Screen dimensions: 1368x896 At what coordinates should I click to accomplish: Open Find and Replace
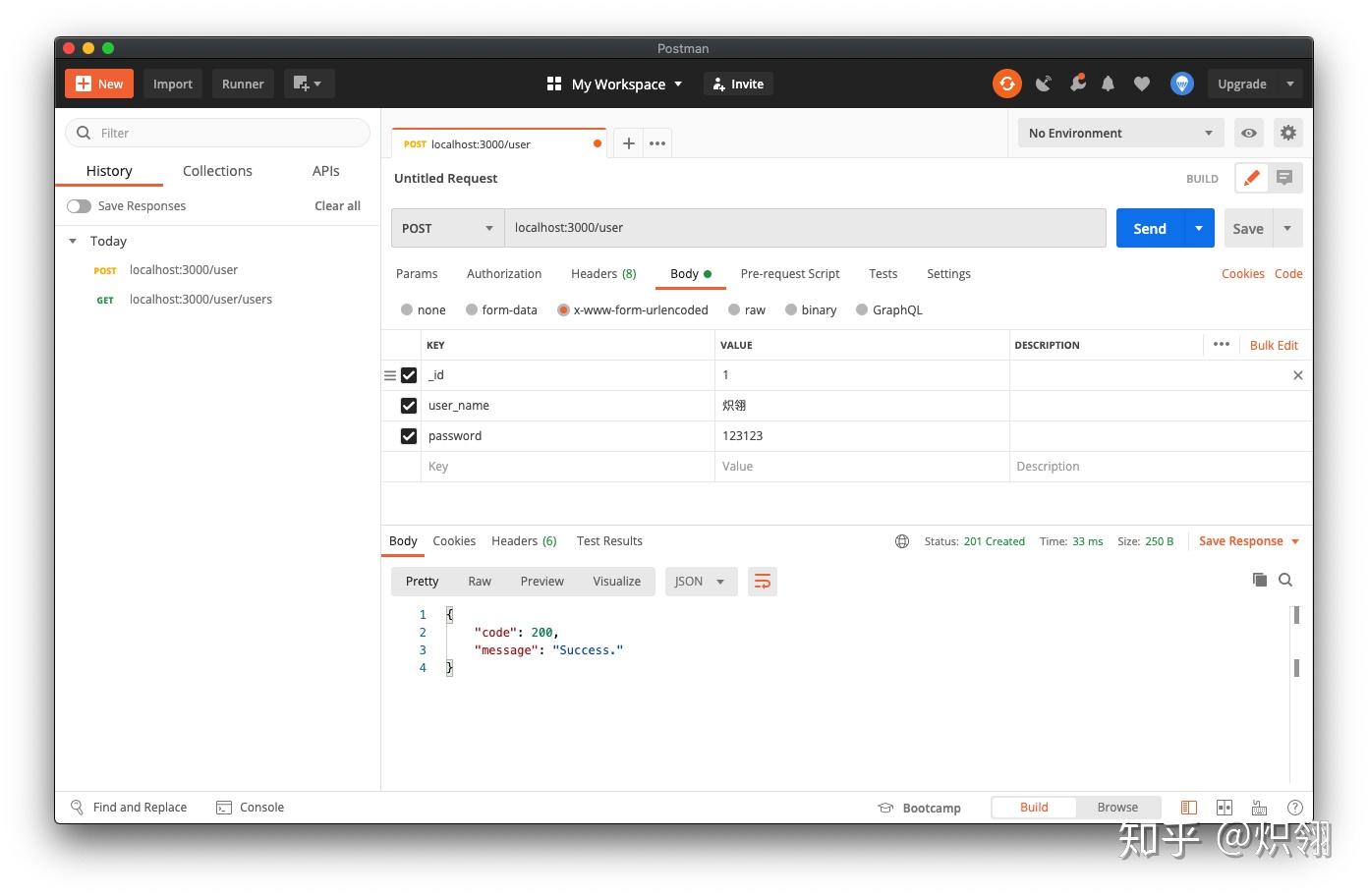click(129, 807)
